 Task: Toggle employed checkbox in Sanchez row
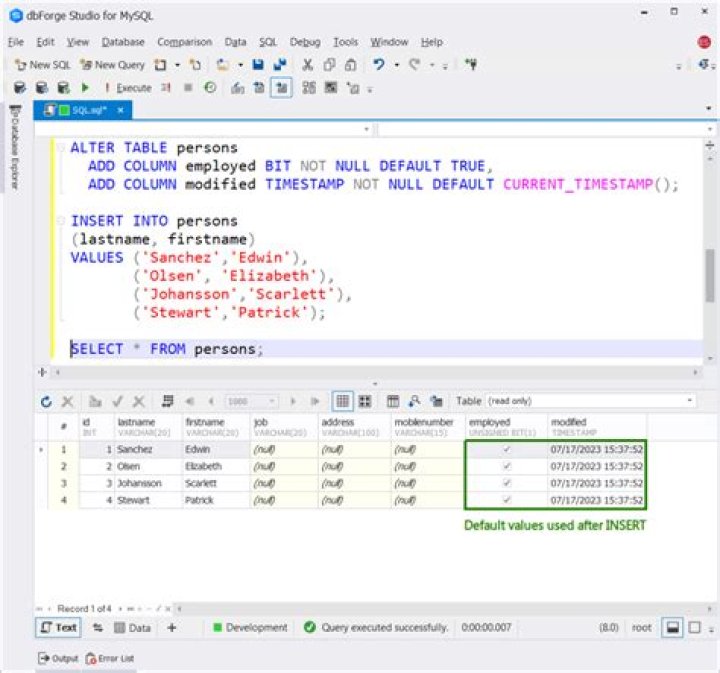coord(506,449)
